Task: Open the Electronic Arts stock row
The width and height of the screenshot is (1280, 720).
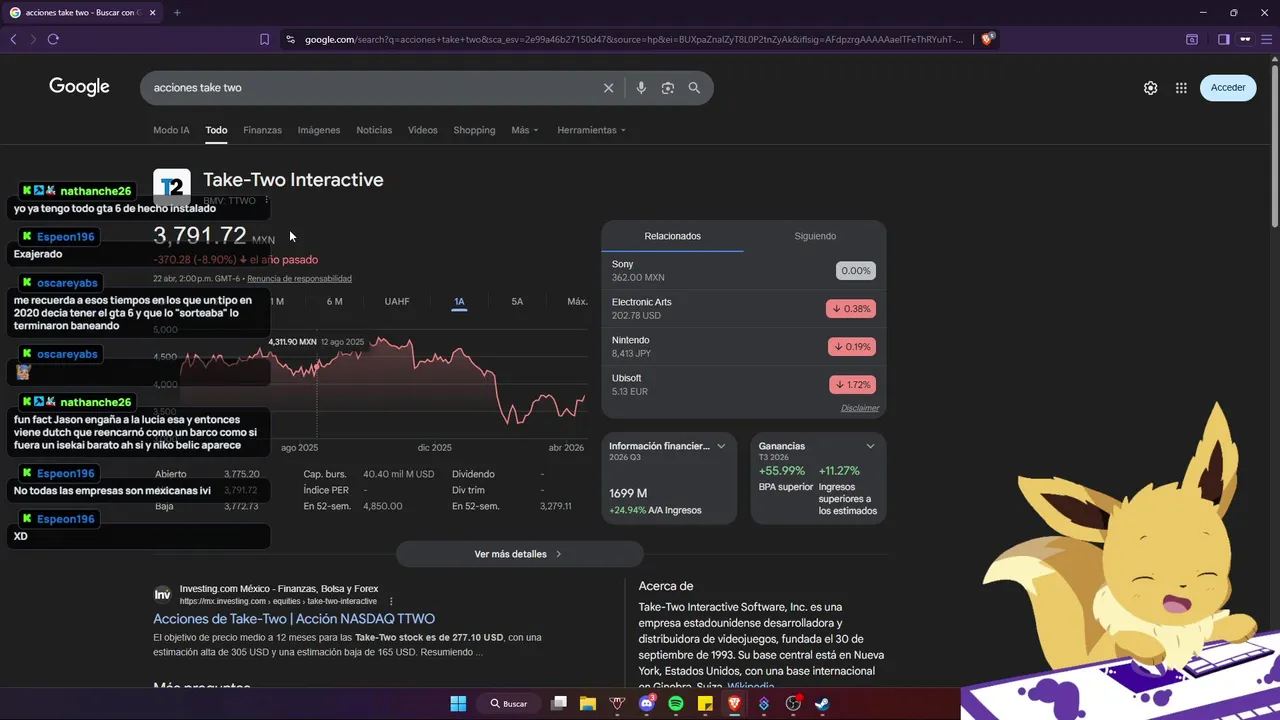Action: tap(743, 309)
